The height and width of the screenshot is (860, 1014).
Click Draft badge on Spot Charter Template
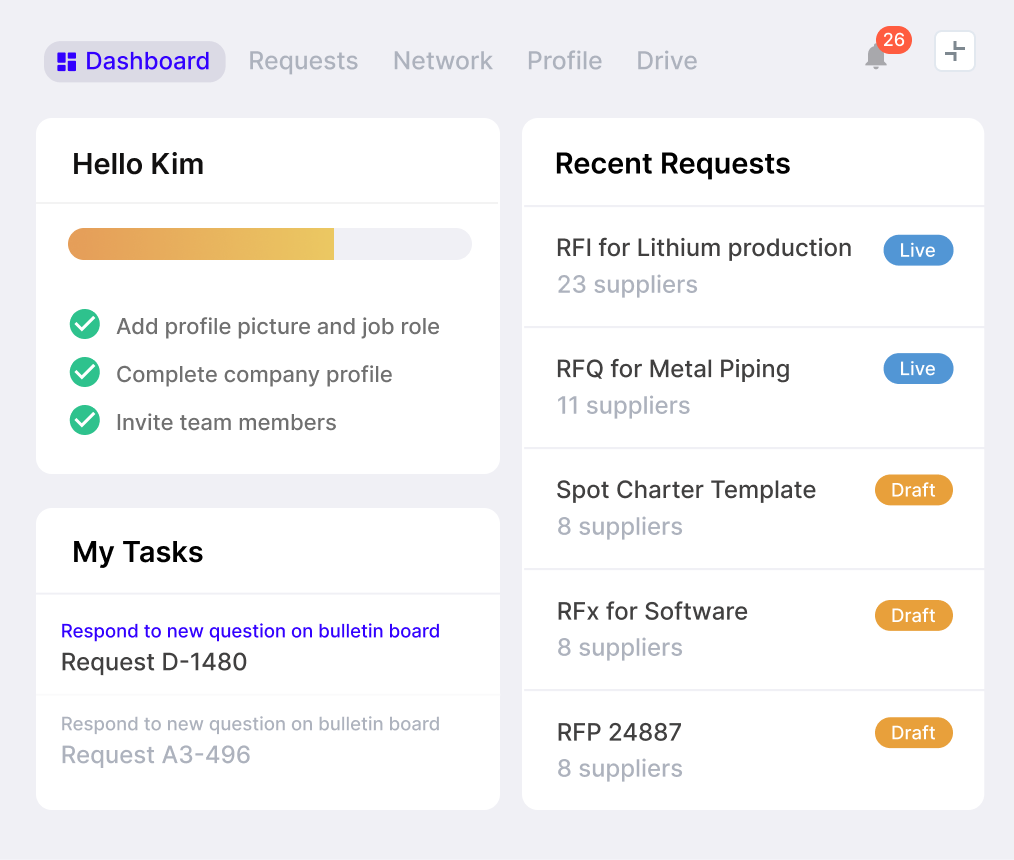tap(913, 490)
